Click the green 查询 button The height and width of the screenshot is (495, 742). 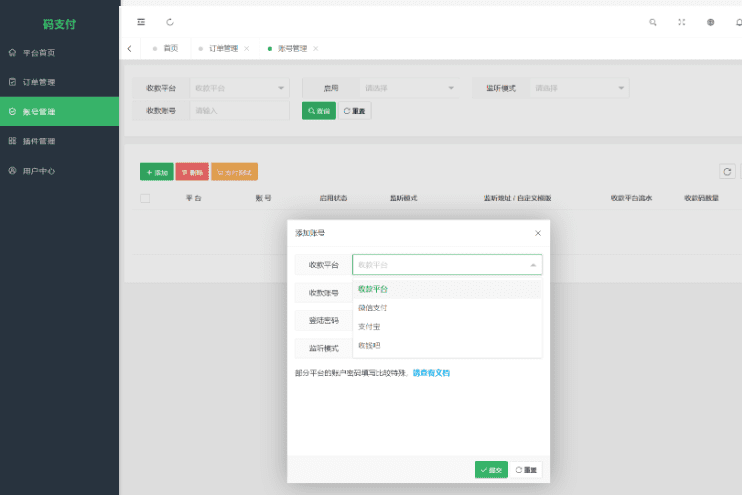coord(319,111)
